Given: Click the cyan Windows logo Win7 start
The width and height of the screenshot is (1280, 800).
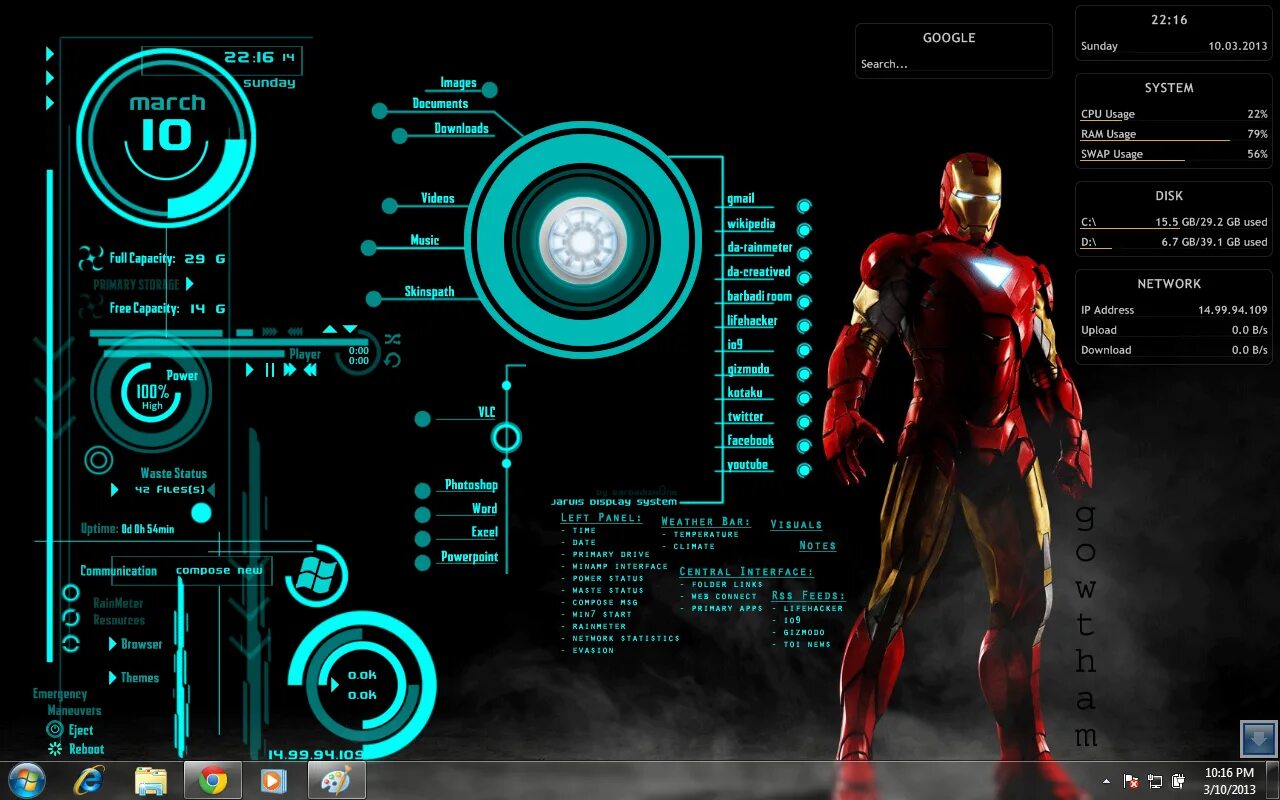Looking at the screenshot, I should (316, 575).
